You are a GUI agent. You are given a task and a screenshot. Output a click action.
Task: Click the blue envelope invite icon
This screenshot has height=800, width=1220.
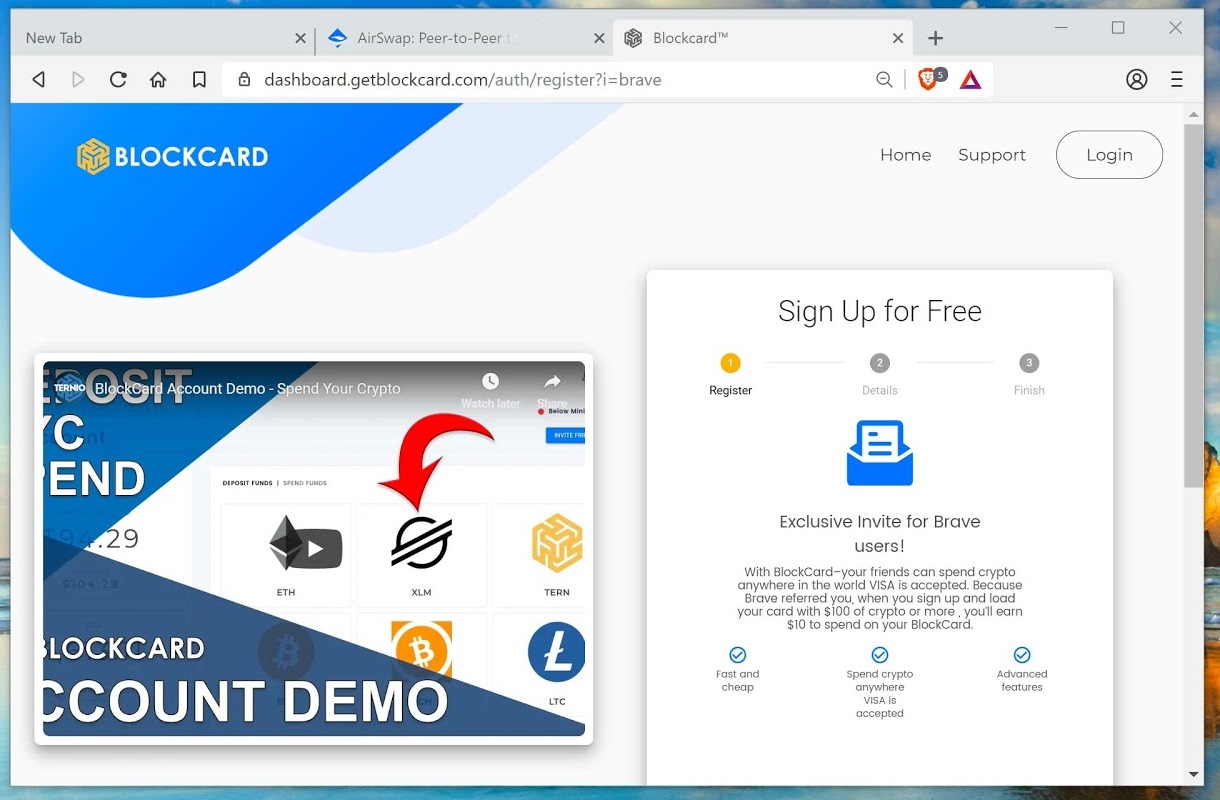point(880,453)
